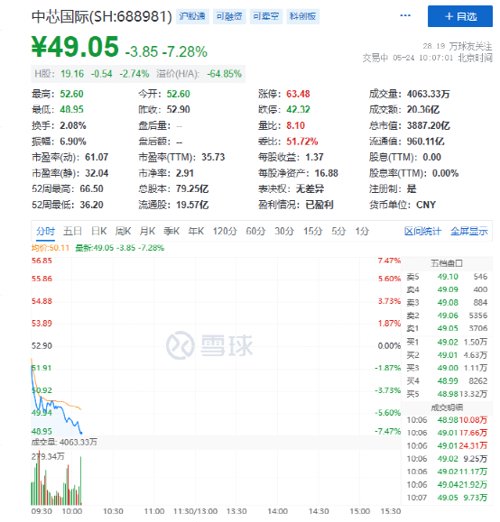Click the 卖1 order book row at 49.05
500x522 pixels.
click(447, 328)
